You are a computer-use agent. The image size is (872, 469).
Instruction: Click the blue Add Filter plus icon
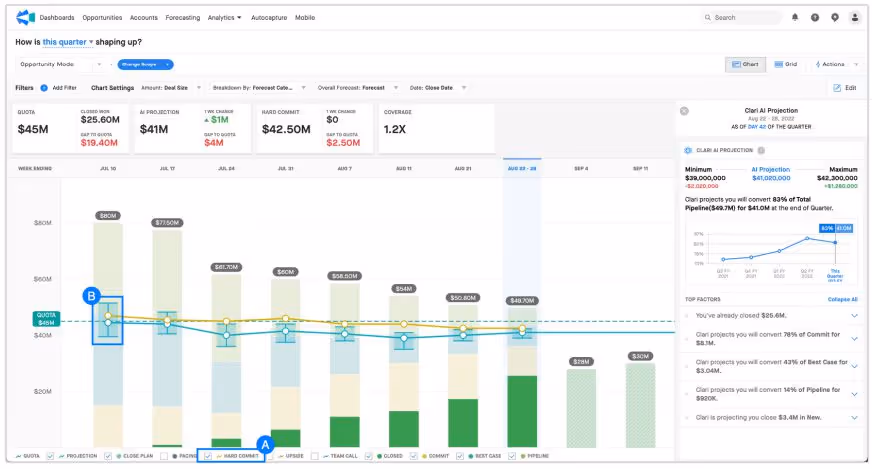coord(44,88)
